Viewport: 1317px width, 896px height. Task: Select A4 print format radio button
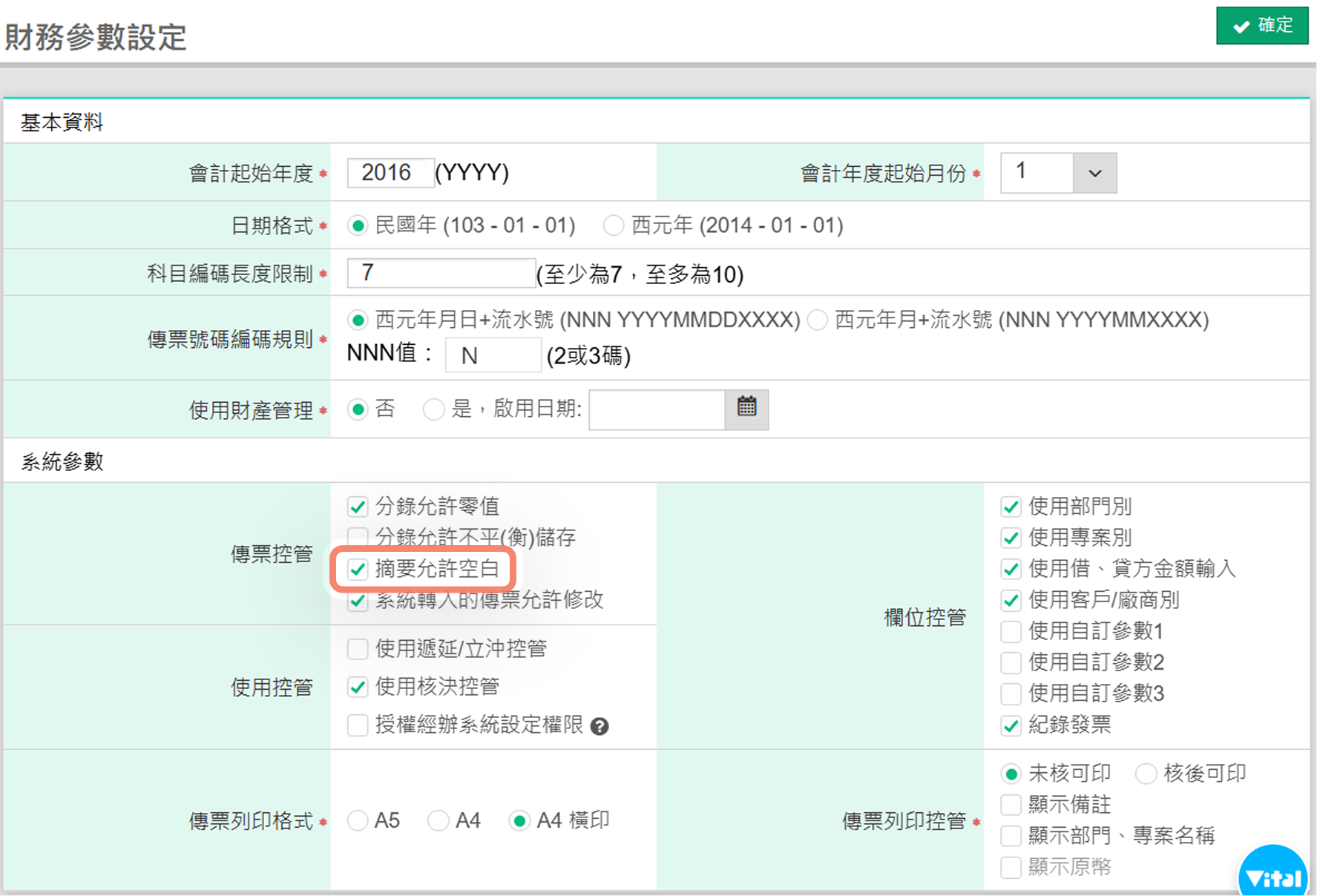(439, 820)
